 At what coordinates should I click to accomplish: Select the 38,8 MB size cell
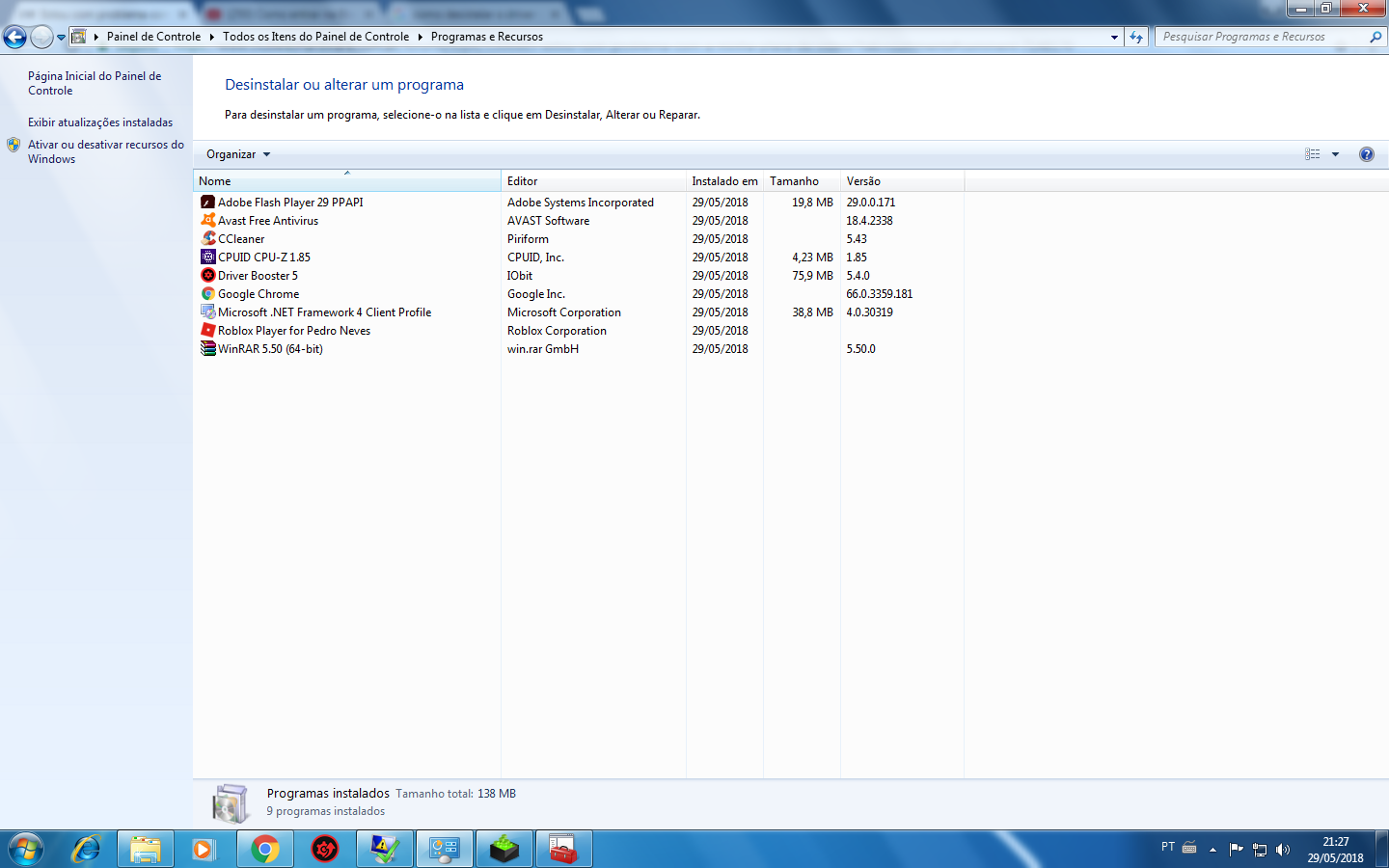coord(812,312)
